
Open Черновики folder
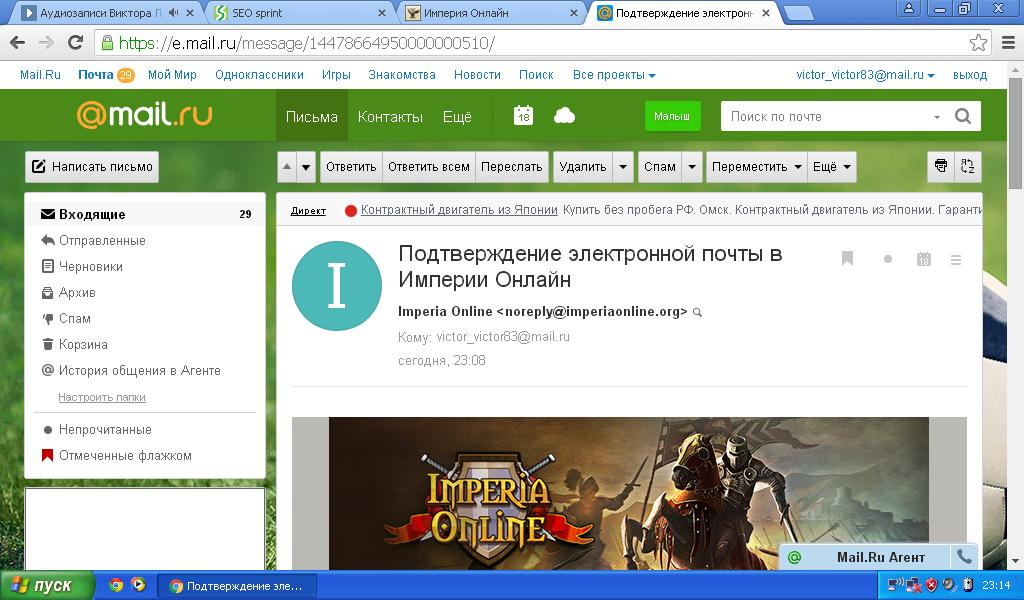[145, 266]
